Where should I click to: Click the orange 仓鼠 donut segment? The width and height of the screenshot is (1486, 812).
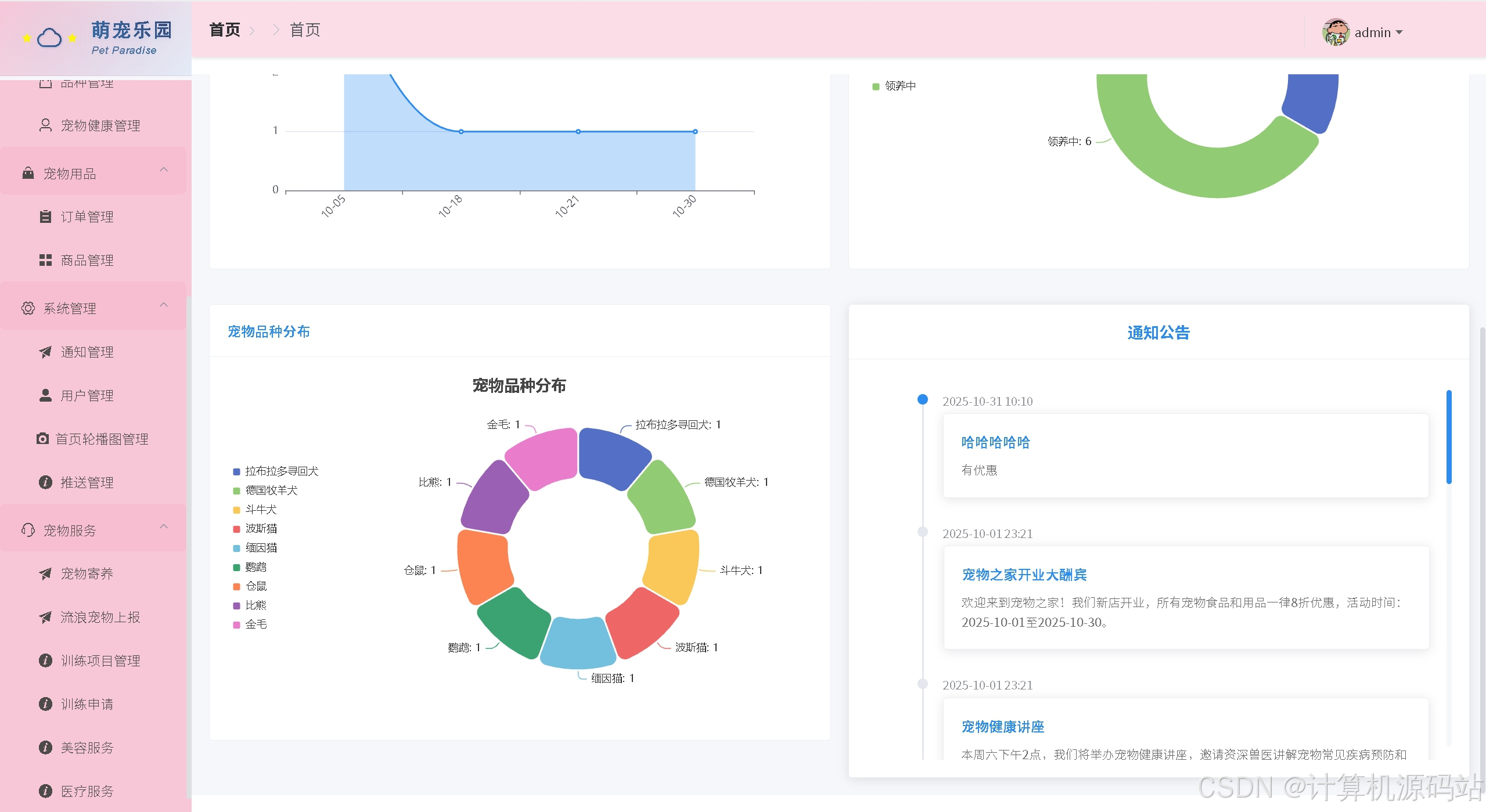(x=483, y=566)
